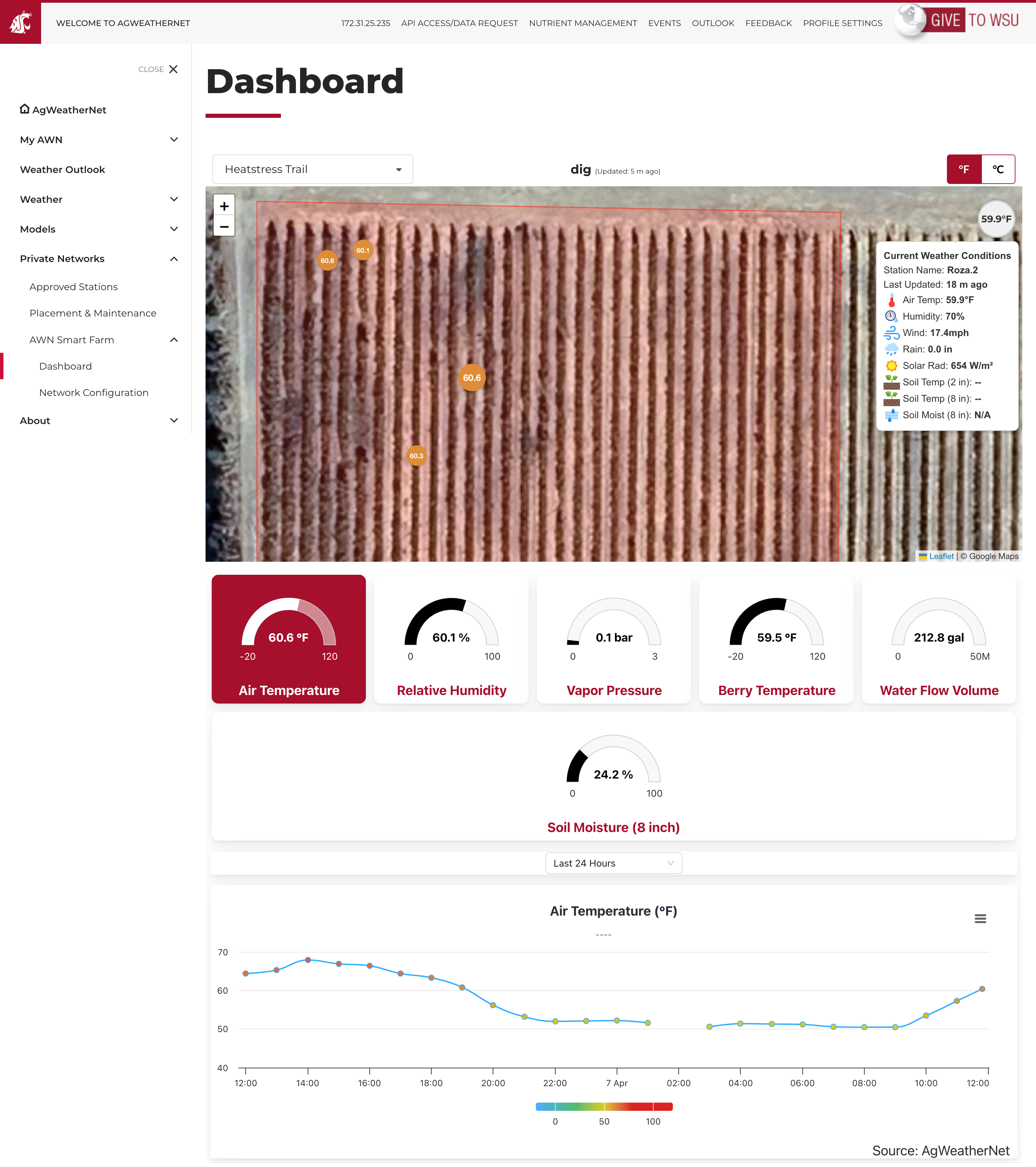Click the Rain cloud icon

891,349
